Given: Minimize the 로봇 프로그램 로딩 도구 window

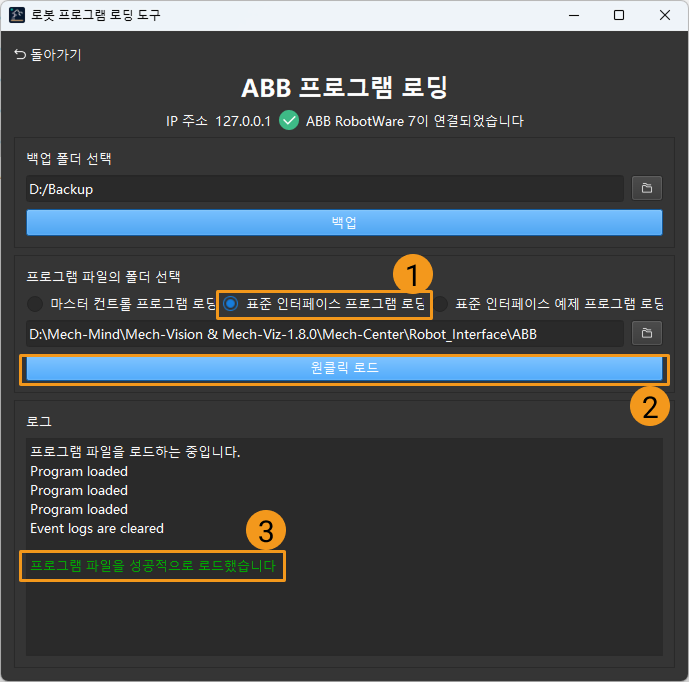Looking at the screenshot, I should [x=574, y=15].
